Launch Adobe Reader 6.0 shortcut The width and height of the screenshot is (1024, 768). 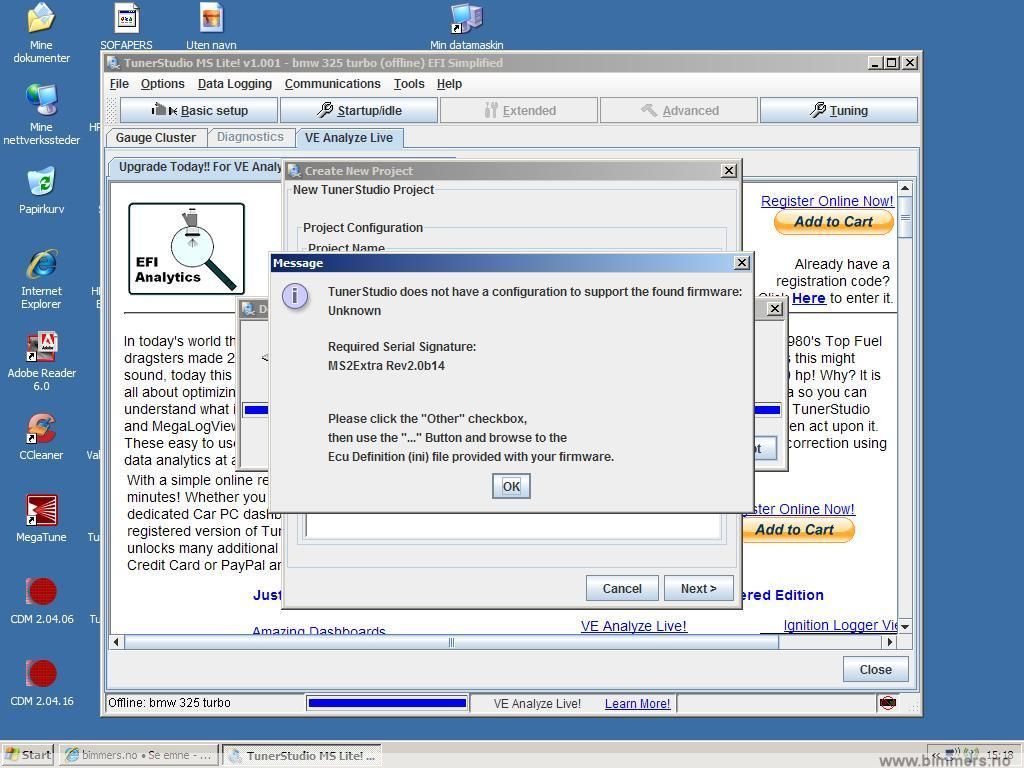[41, 360]
